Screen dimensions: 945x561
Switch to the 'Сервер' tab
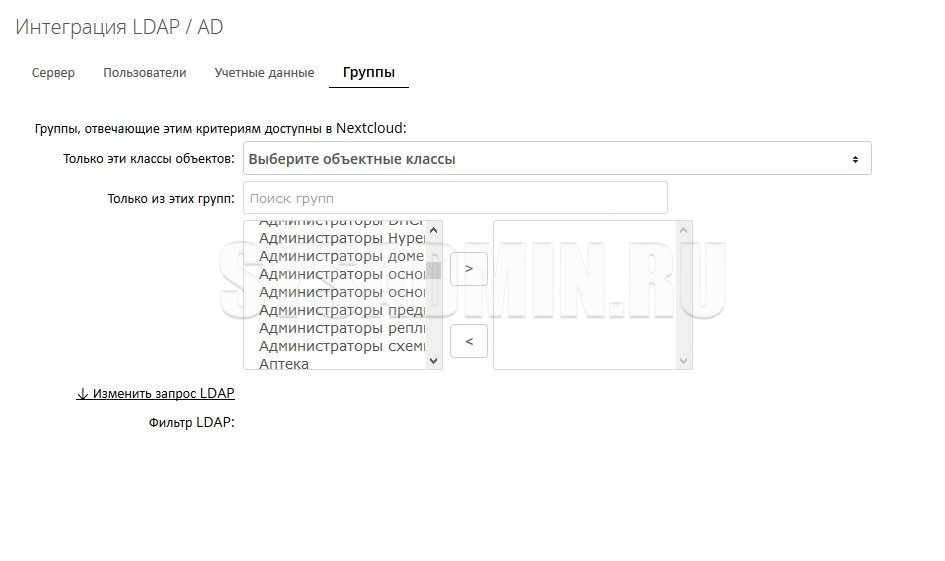(x=53, y=73)
